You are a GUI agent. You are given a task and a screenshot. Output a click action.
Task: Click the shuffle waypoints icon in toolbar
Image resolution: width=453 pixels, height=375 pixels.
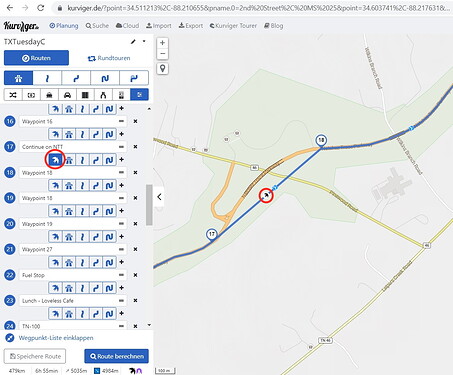click(13, 95)
